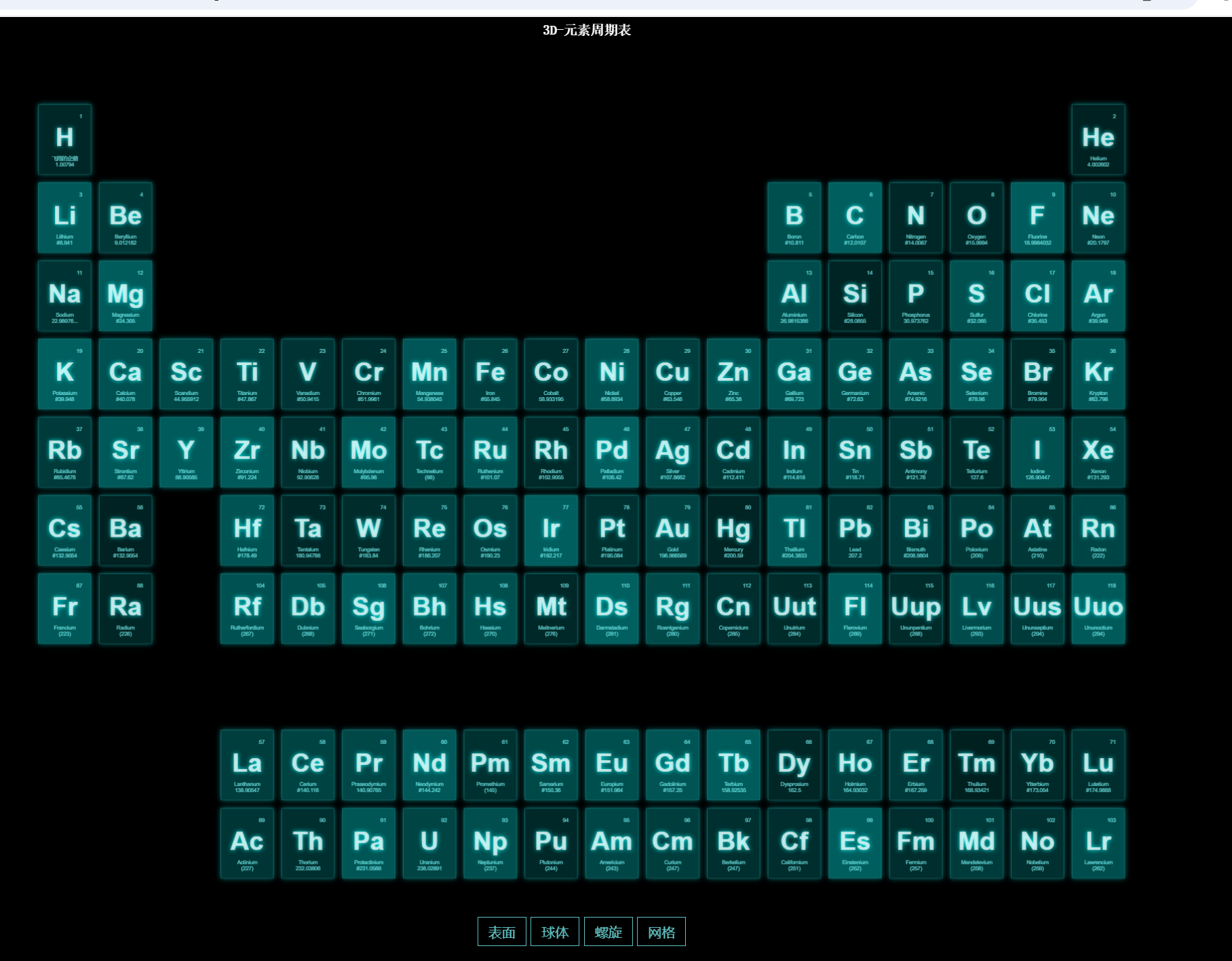This screenshot has height=961, width=1232.
Task: Switch to the 球体 sphere layout
Action: click(554, 932)
